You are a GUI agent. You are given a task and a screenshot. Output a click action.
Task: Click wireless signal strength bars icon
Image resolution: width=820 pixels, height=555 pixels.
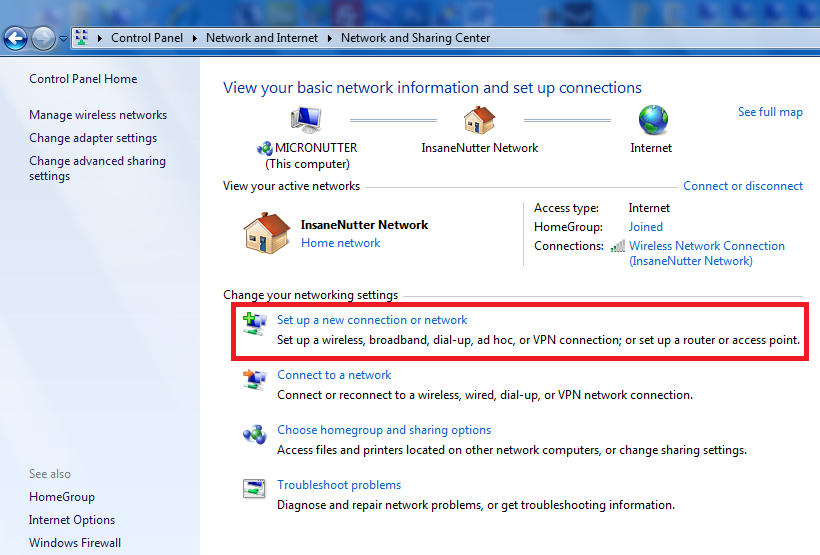[618, 246]
